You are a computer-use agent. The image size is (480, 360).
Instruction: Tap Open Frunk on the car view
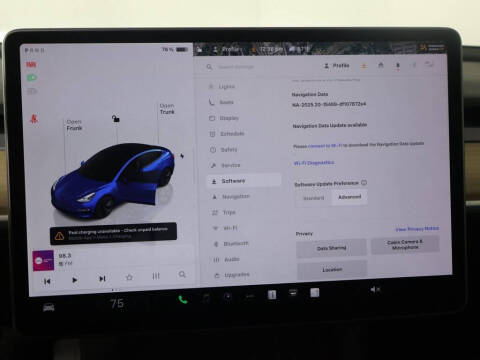tap(74, 125)
